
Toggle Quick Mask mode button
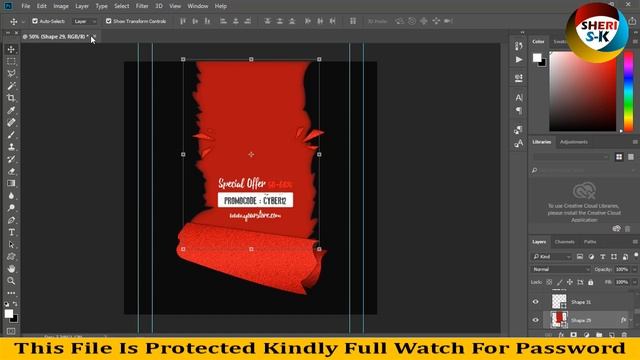(x=11, y=331)
